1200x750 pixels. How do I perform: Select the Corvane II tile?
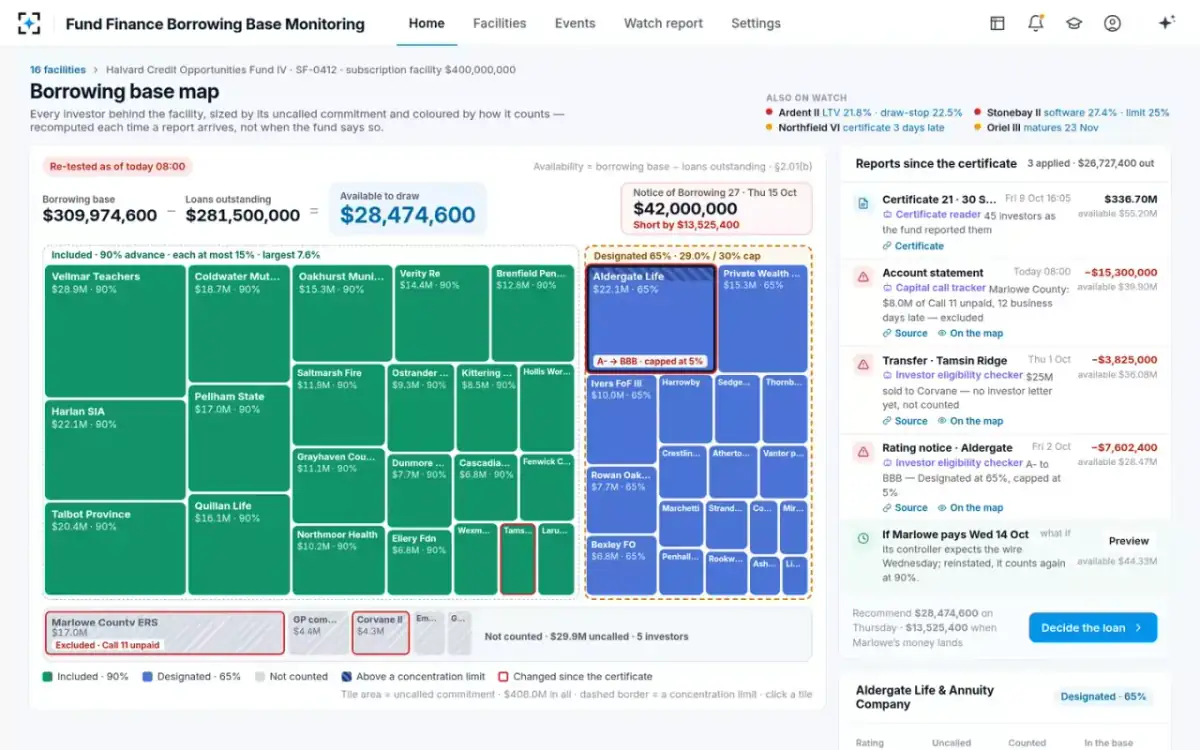tap(380, 633)
